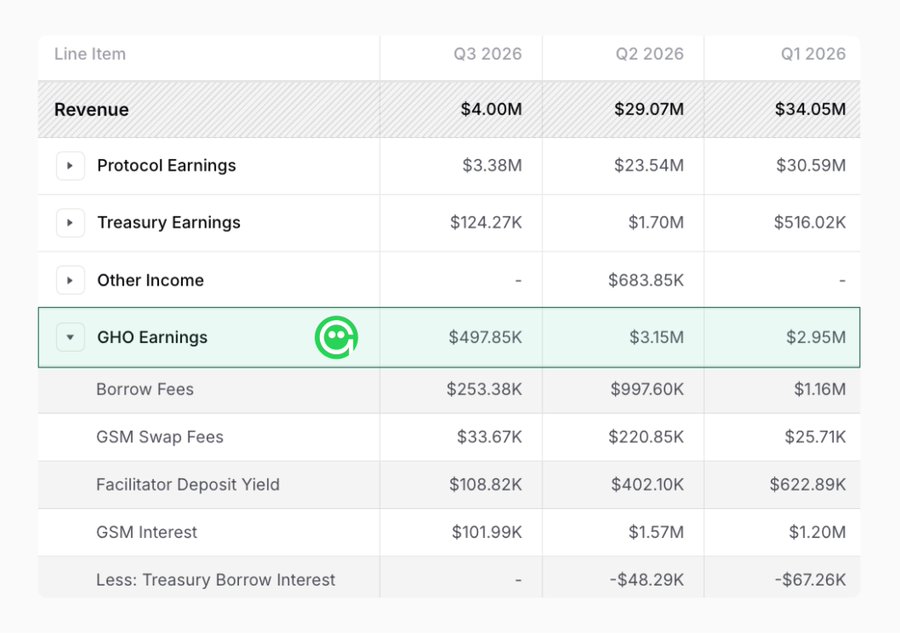The height and width of the screenshot is (633, 900).
Task: Click the Borrow Fees sub-row label
Action: tap(145, 389)
